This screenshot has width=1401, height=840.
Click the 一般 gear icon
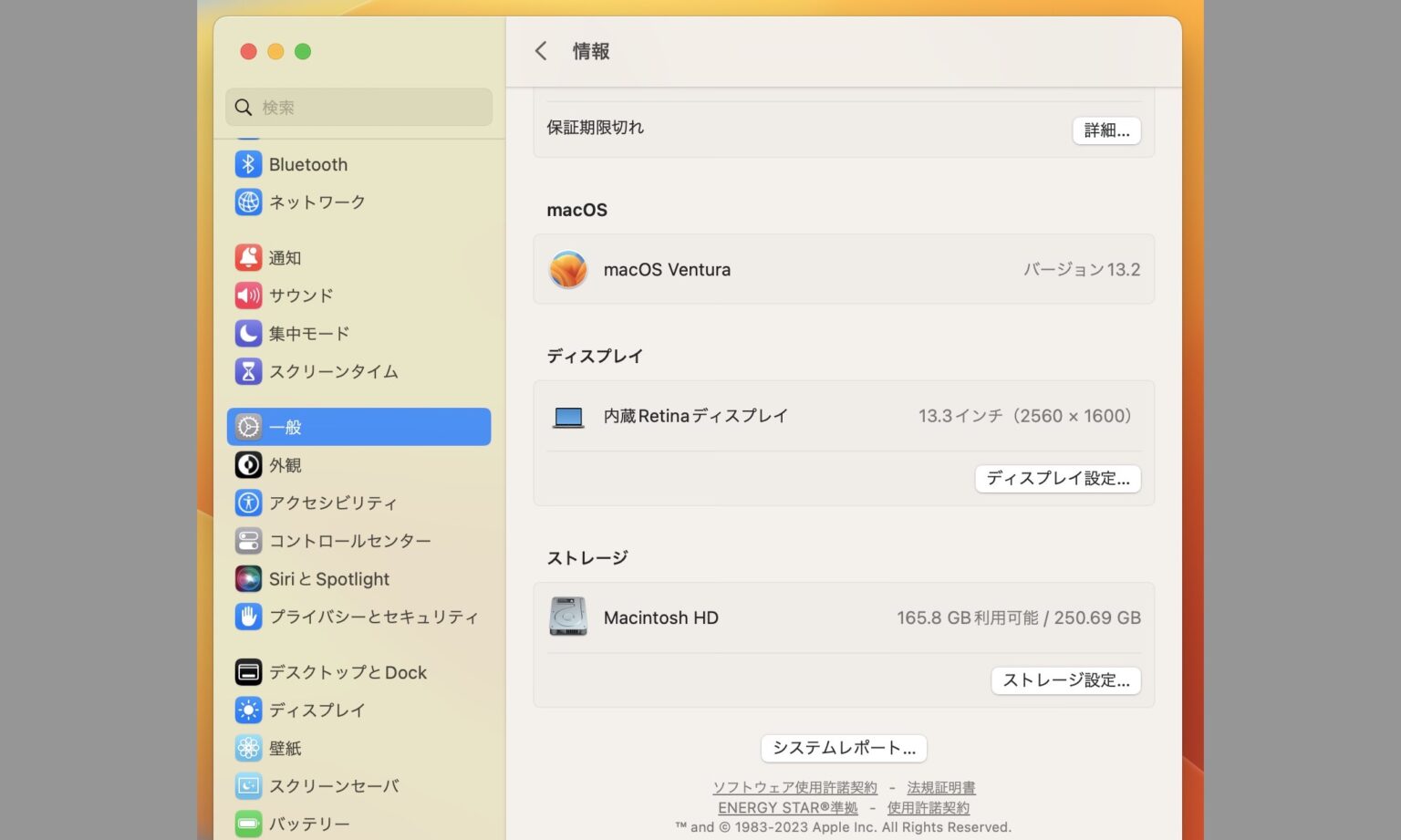248,427
